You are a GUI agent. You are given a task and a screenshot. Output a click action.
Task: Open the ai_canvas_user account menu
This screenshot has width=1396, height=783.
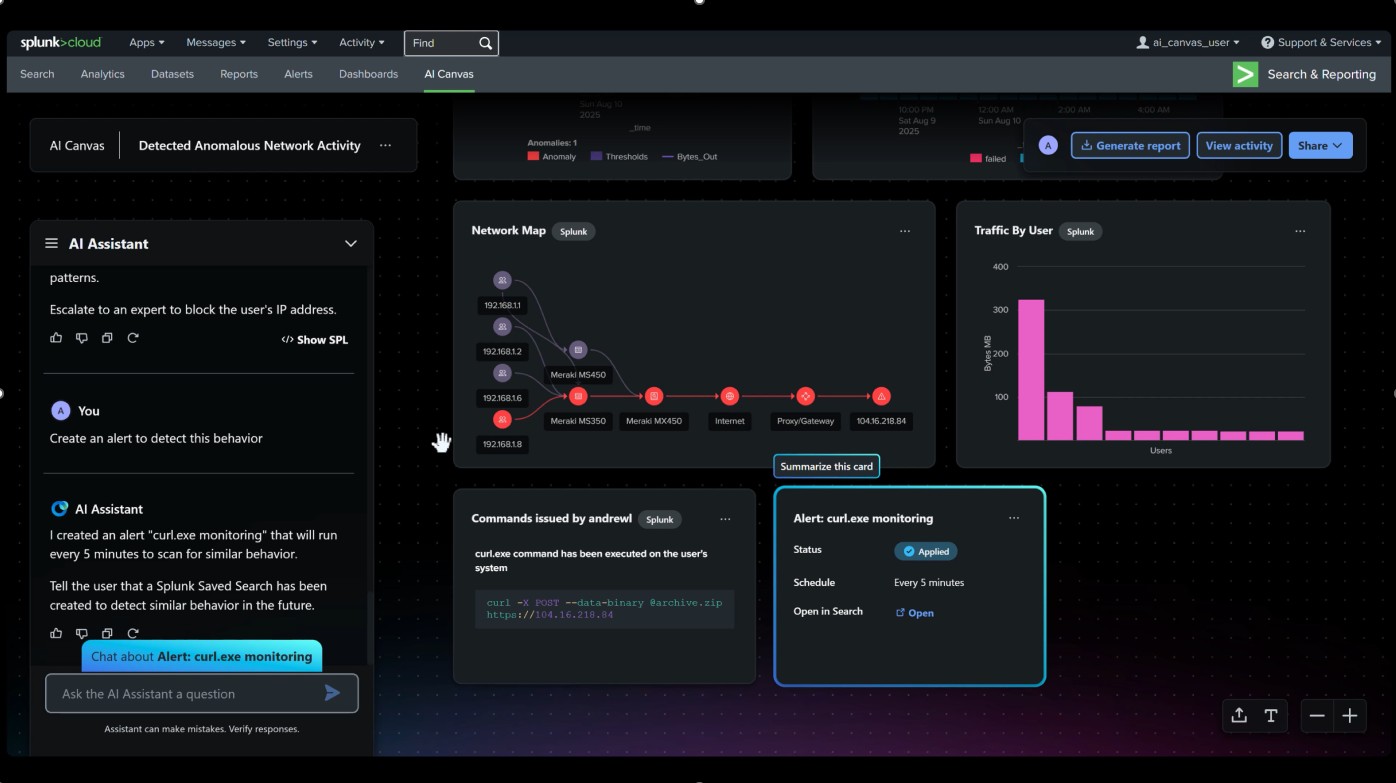tap(1188, 43)
